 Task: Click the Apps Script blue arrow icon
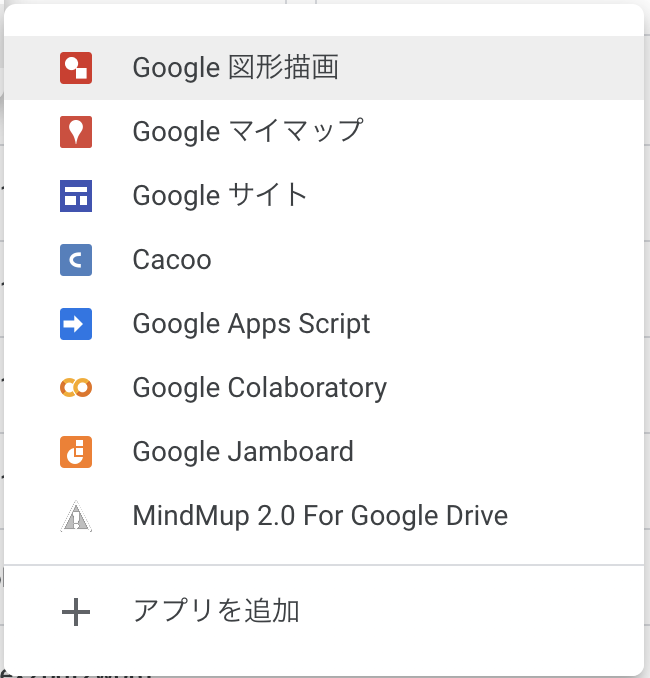[x=76, y=324]
